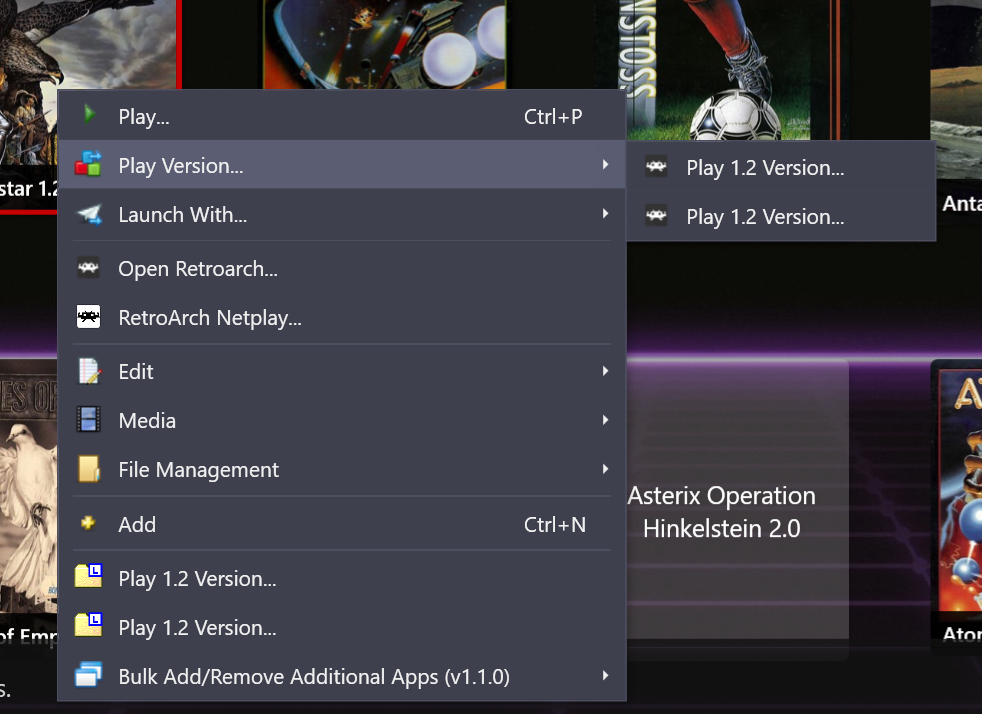Open the Media menu entry

pos(342,420)
